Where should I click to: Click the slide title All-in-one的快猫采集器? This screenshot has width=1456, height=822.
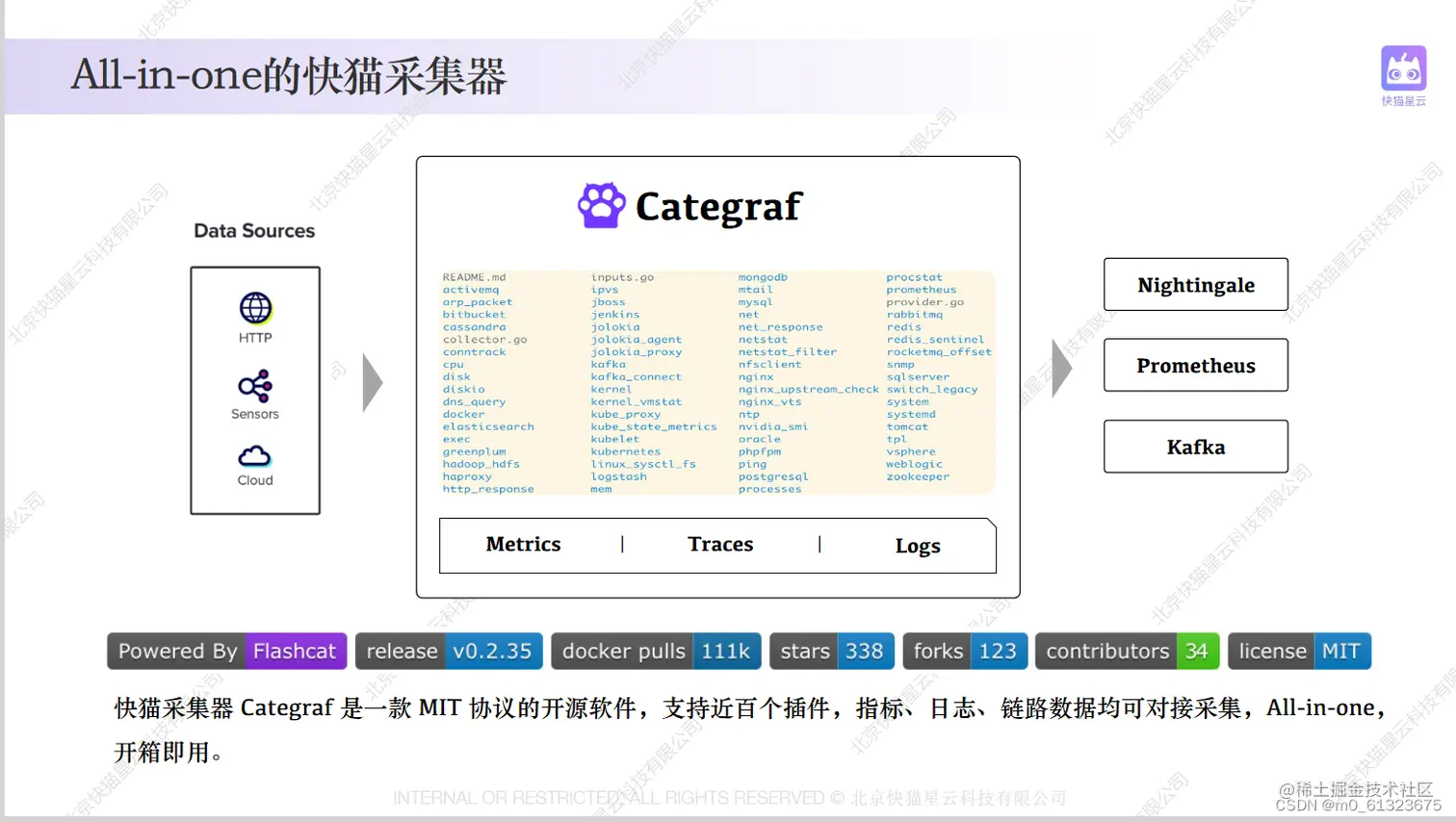point(289,76)
